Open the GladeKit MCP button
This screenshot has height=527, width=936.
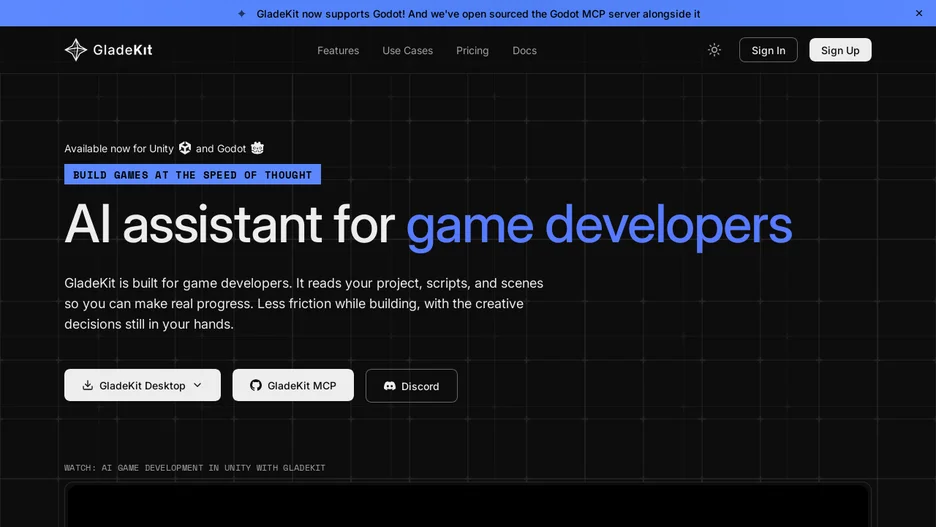point(293,386)
